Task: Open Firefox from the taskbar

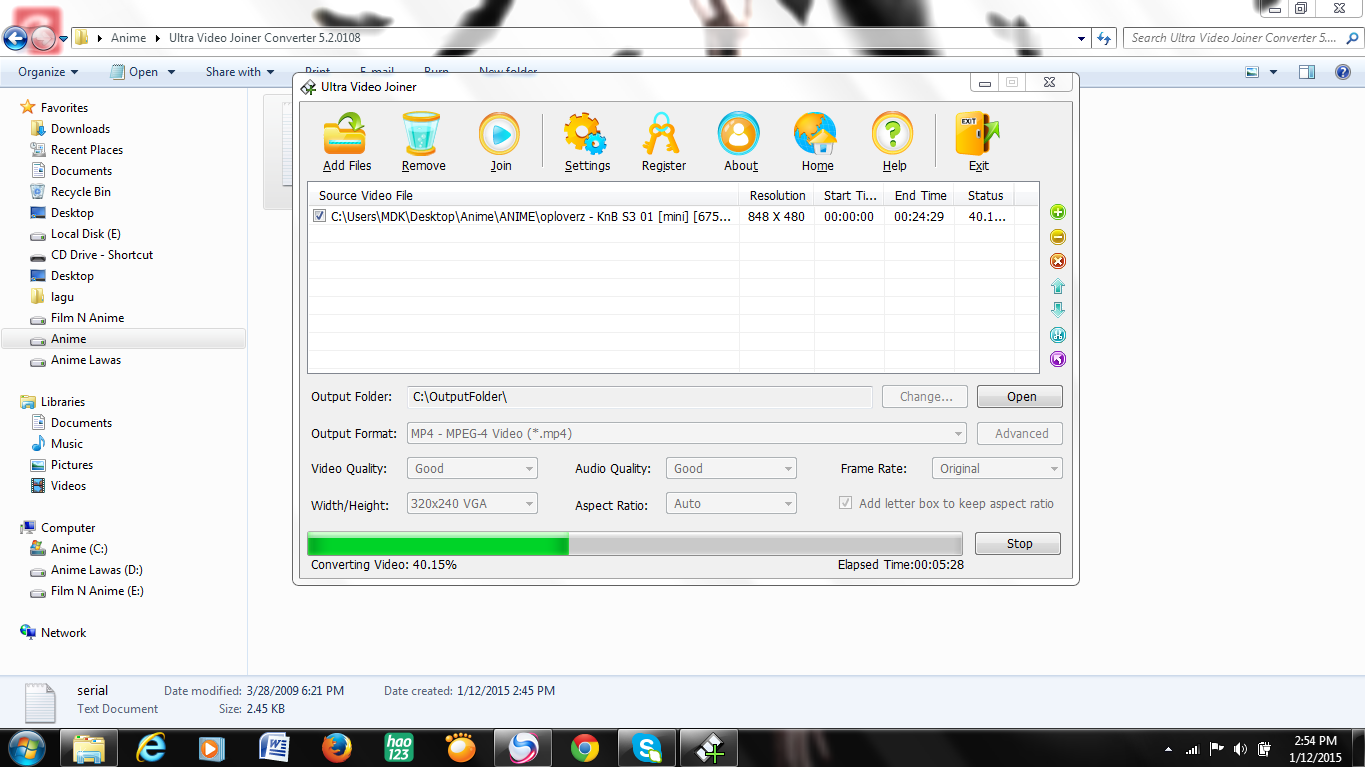Action: click(337, 748)
